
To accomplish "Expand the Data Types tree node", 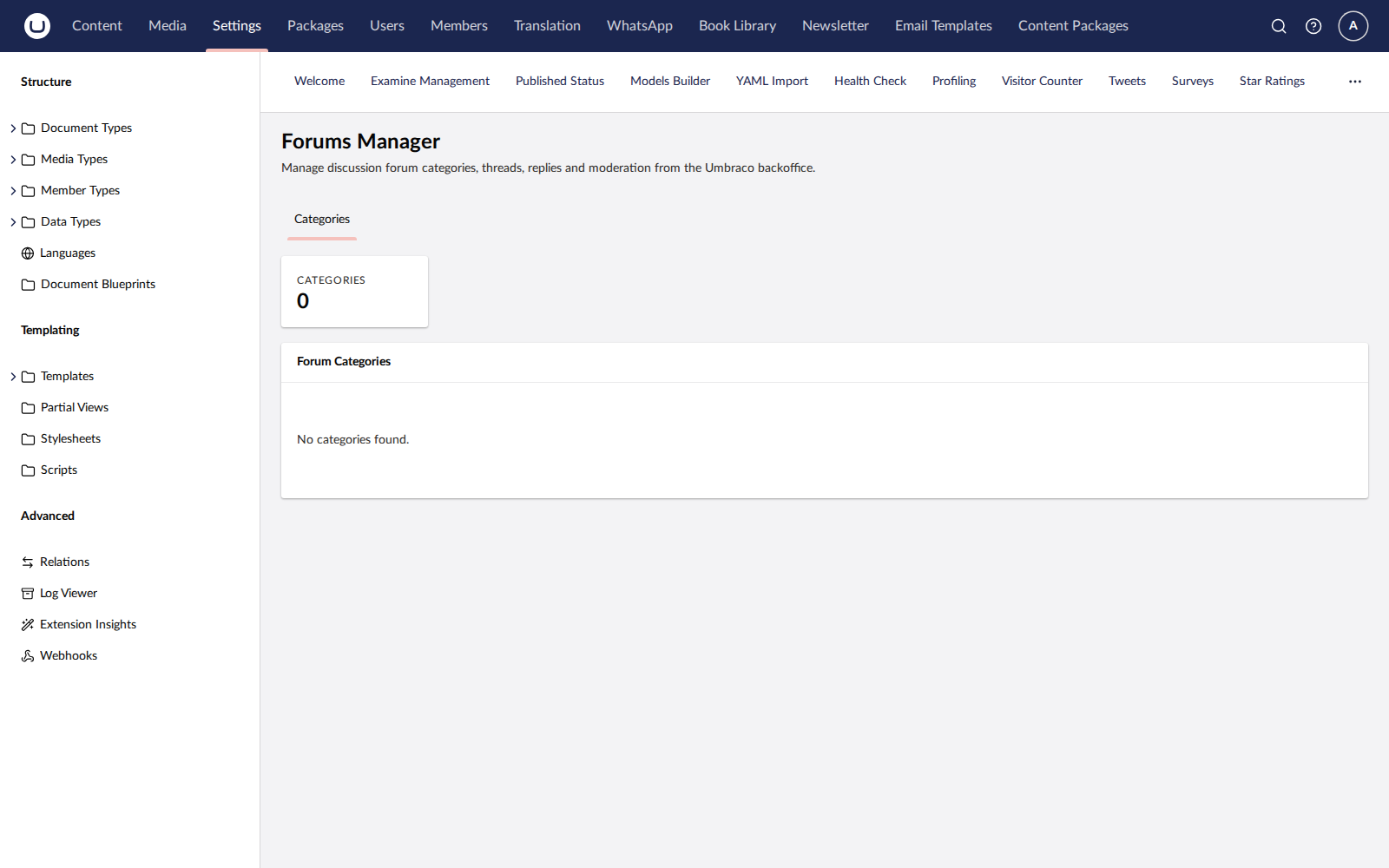I will point(13,222).
